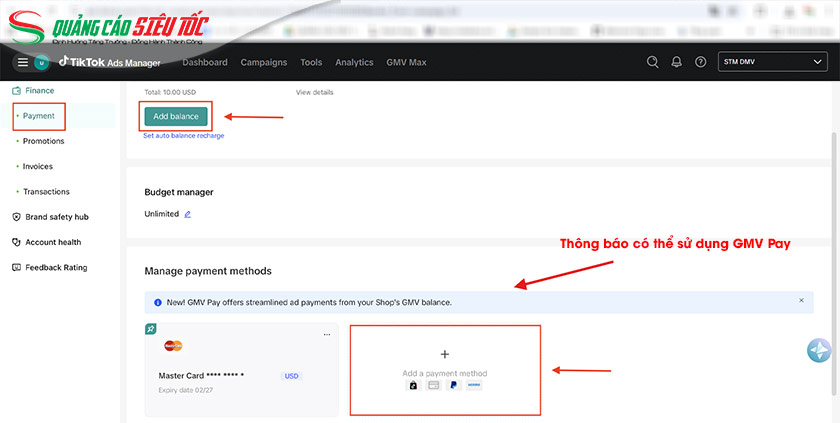Click the floating AI assistant star icon
Viewport: 840px width, 423px height.
click(x=819, y=351)
